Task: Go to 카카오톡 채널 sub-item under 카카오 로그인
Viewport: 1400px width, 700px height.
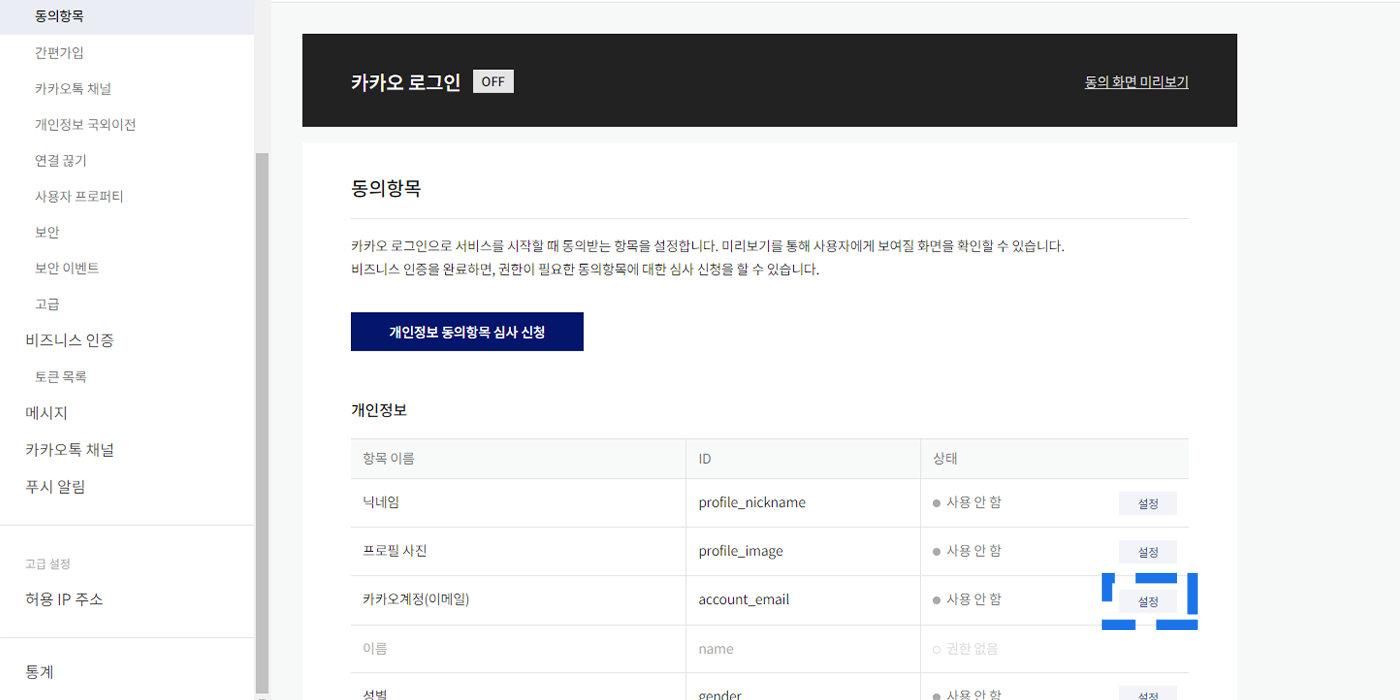Action: pyautogui.click(x=72, y=88)
